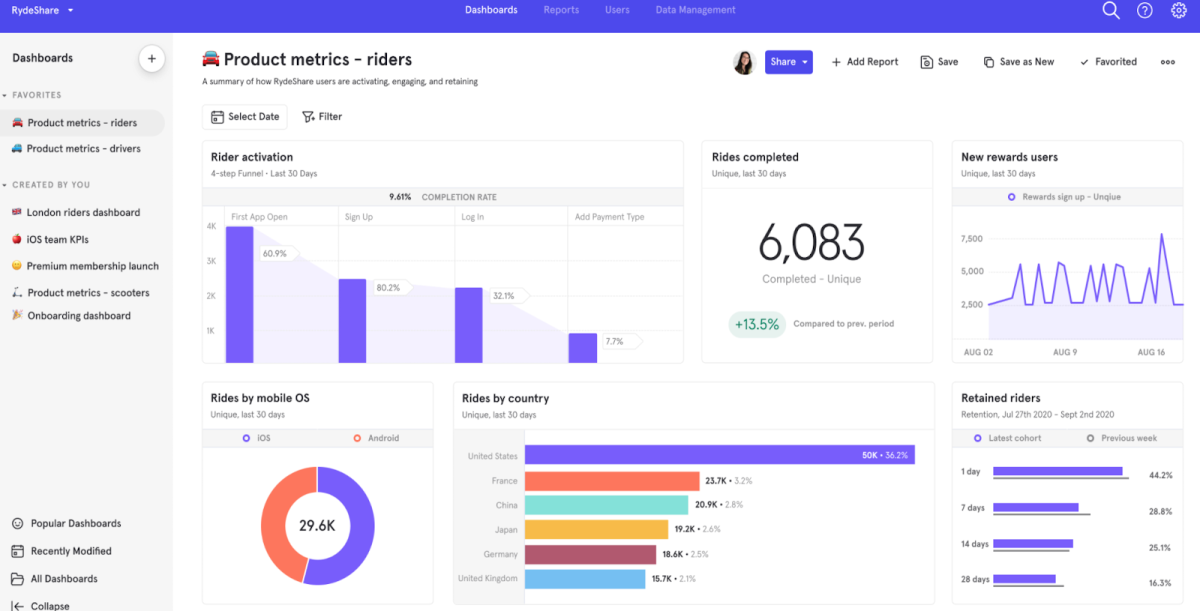Screen dimensions: 1200x611
Task: Select Product metrics - riders dashboard
Action: [83, 123]
